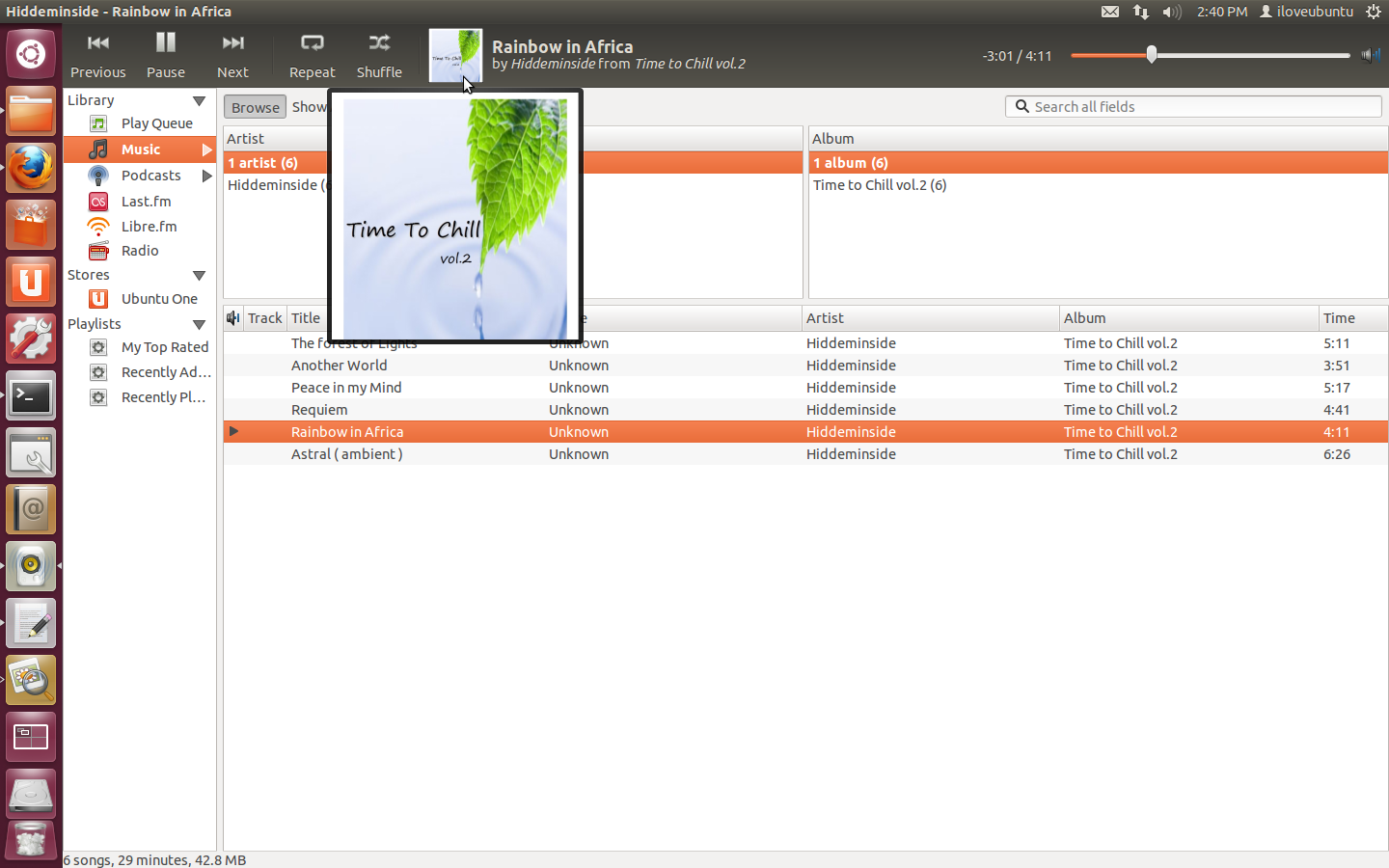Click the small album cover thumbnail in toolbar
The width and height of the screenshot is (1389, 868).
(x=455, y=56)
